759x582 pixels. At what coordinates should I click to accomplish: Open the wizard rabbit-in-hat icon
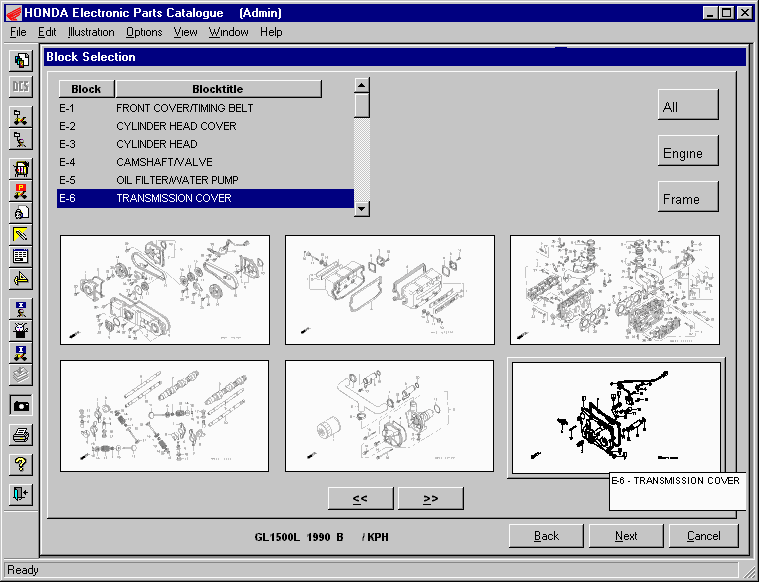pos(21,330)
